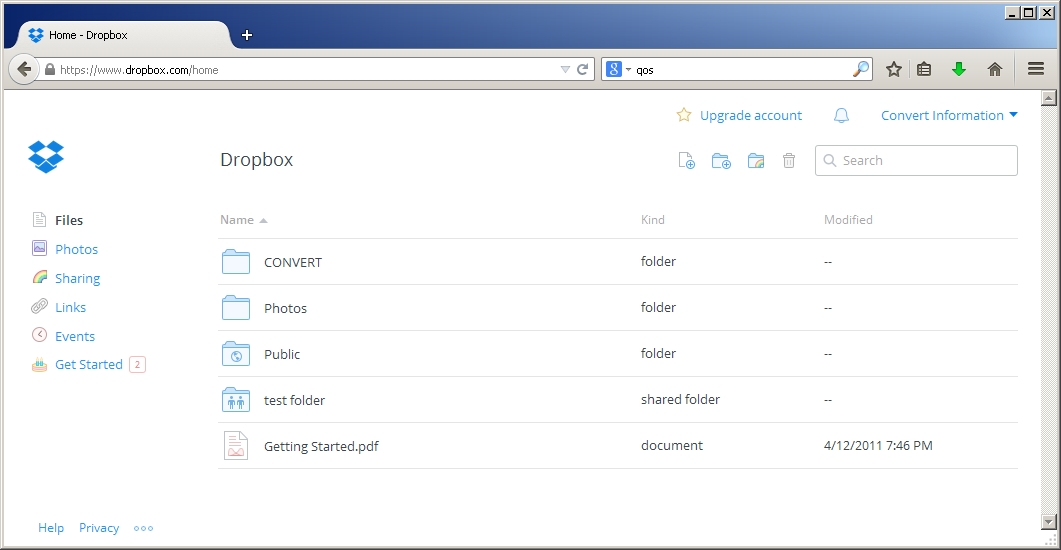1061x550 pixels.
Task: Open Files in the sidebar
Action: [x=69, y=221]
